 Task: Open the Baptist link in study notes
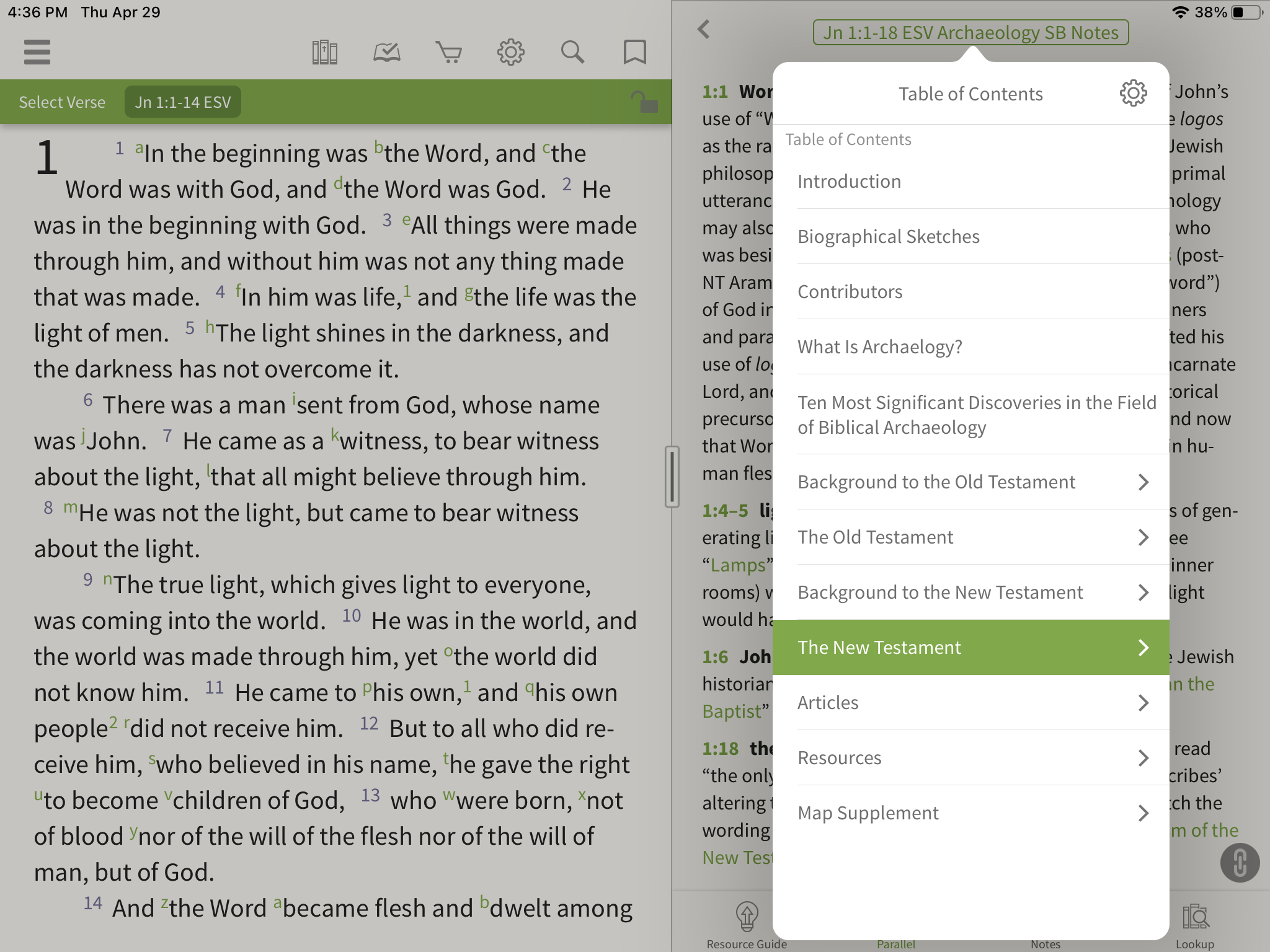[732, 711]
